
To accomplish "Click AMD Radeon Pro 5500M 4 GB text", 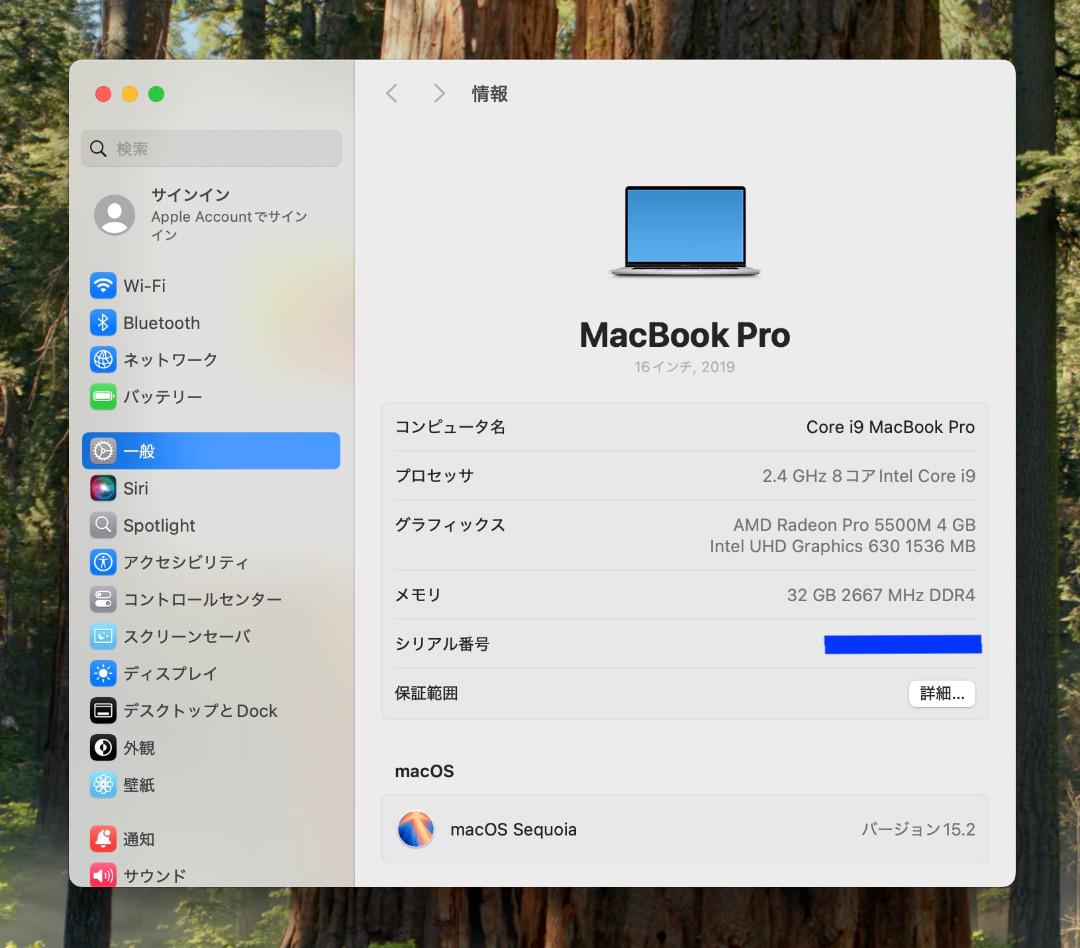I will click(854, 525).
